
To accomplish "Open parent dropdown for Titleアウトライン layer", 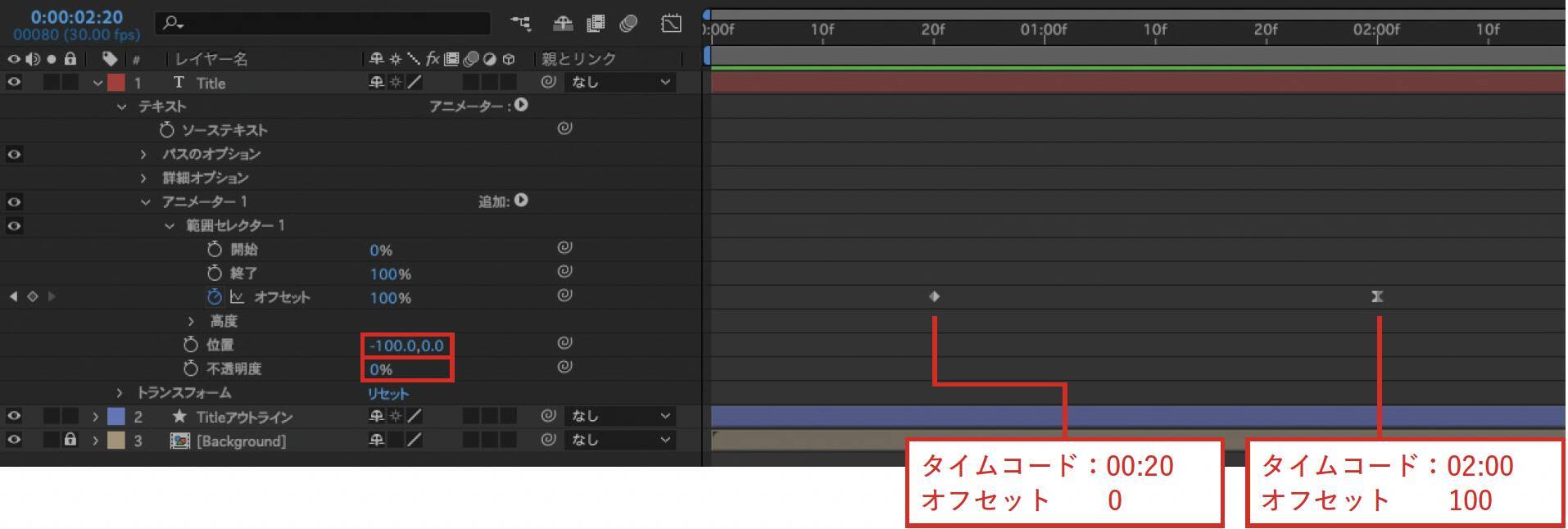I will pos(620,416).
